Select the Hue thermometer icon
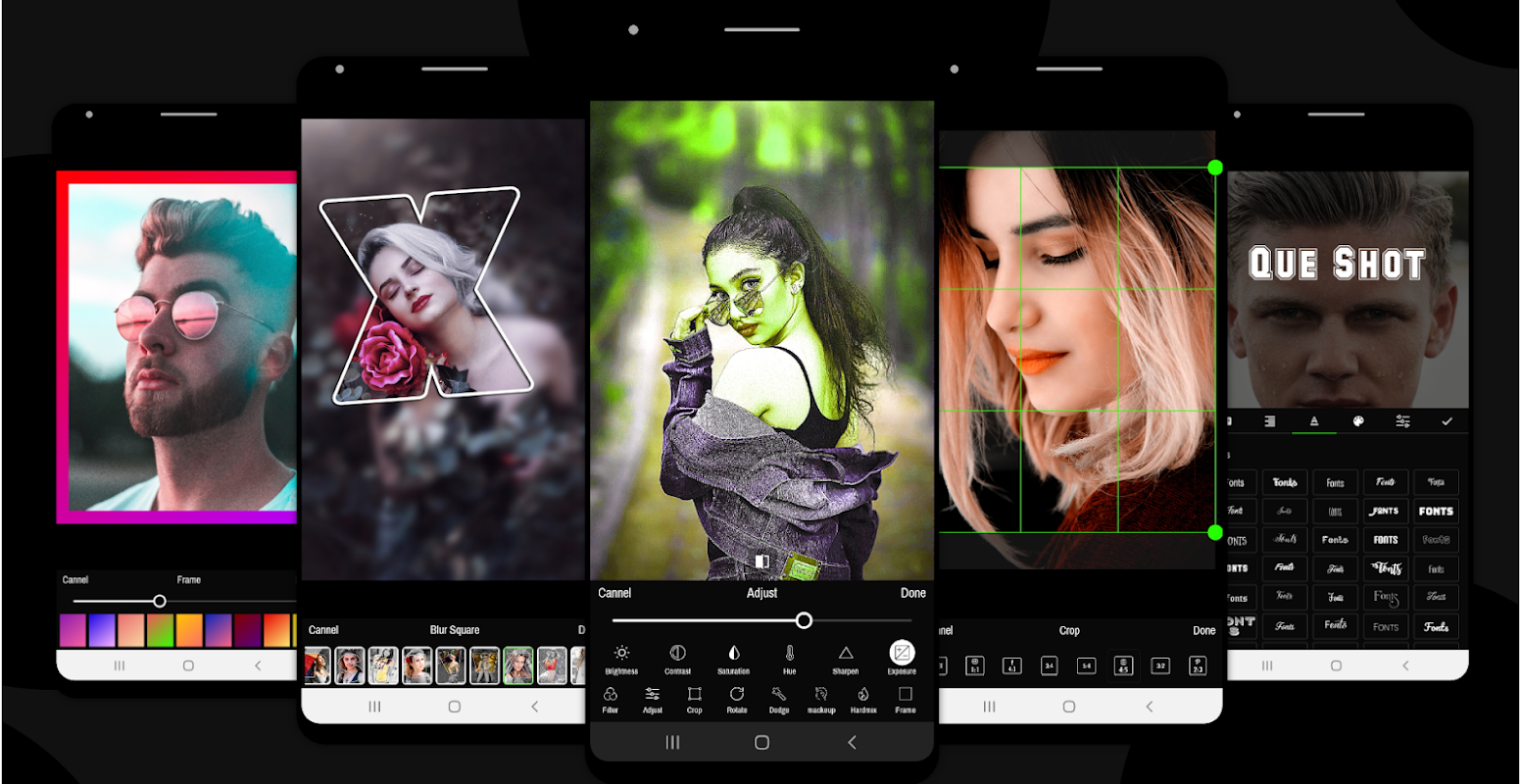This screenshot has height=784, width=1521. click(790, 653)
